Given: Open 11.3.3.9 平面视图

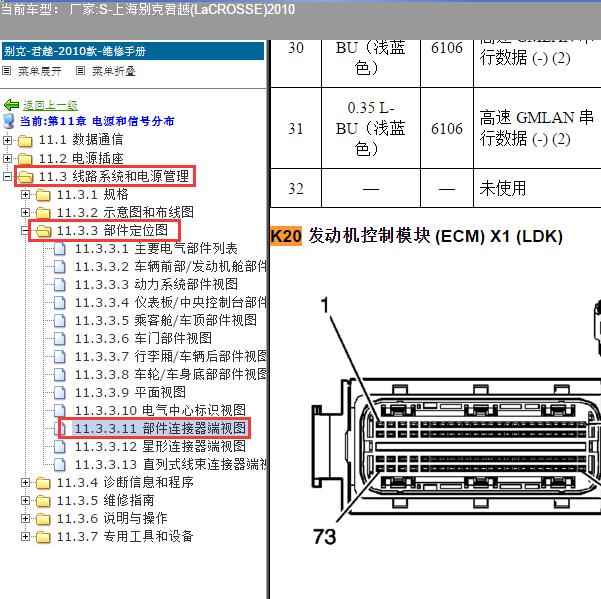Looking at the screenshot, I should [x=130, y=392].
